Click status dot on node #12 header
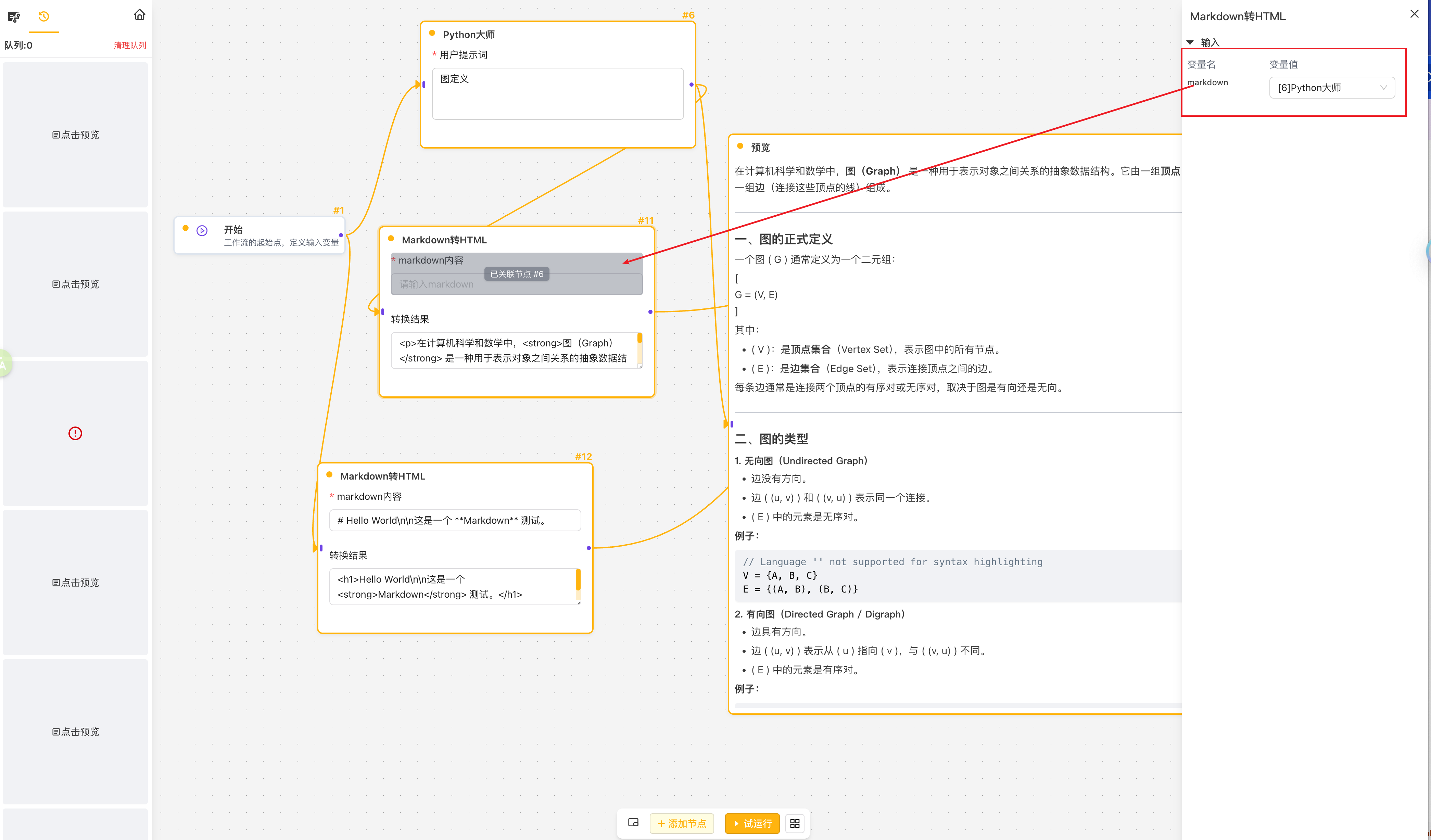The width and height of the screenshot is (1431, 840). click(x=329, y=475)
